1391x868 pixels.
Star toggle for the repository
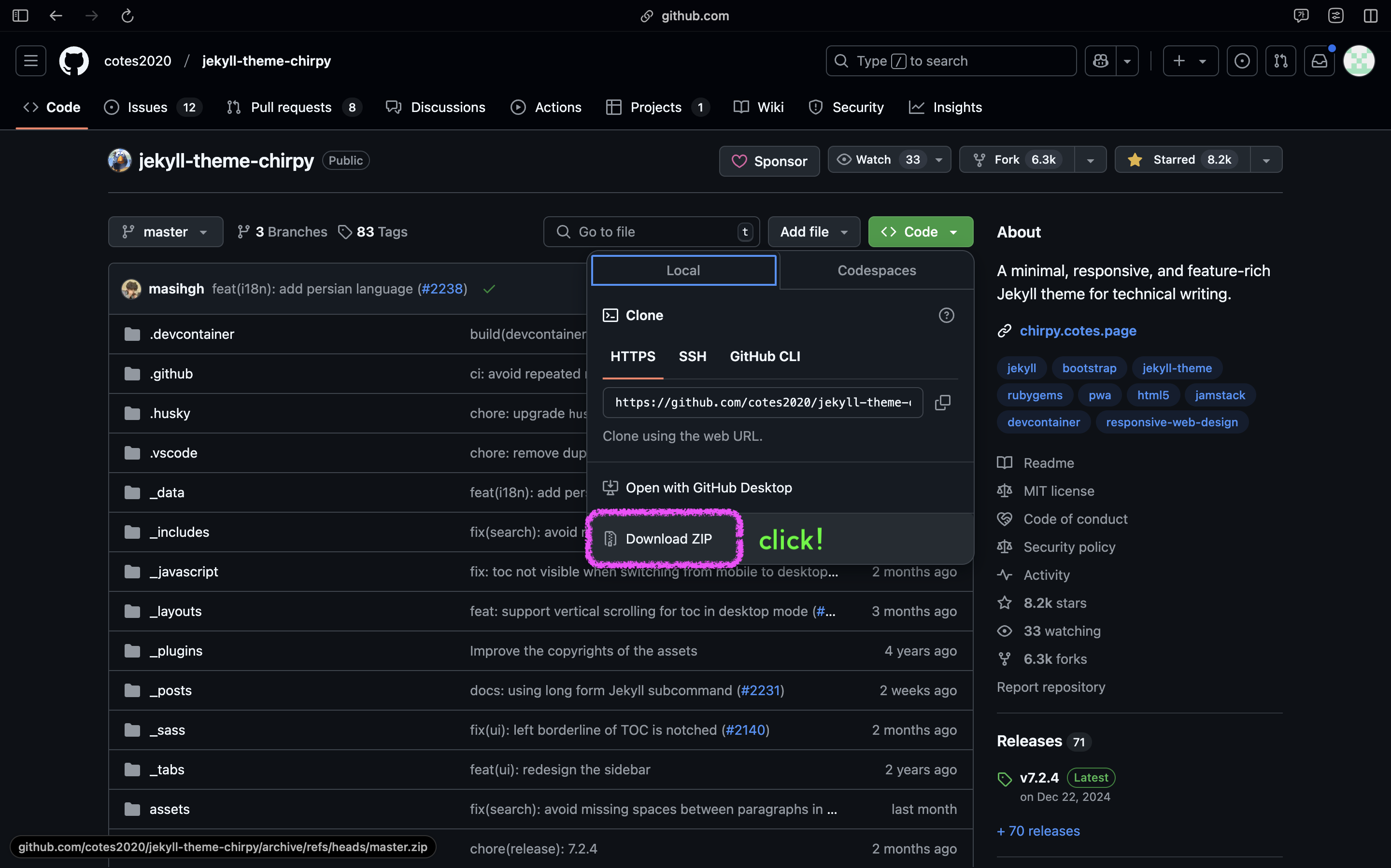click(x=1182, y=160)
